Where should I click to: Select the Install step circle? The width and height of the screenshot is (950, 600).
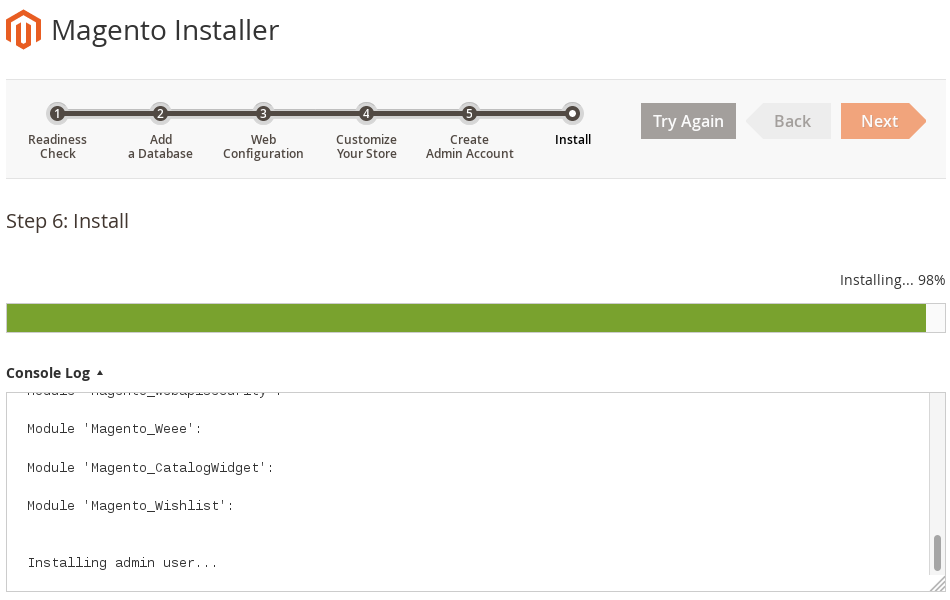[572, 113]
